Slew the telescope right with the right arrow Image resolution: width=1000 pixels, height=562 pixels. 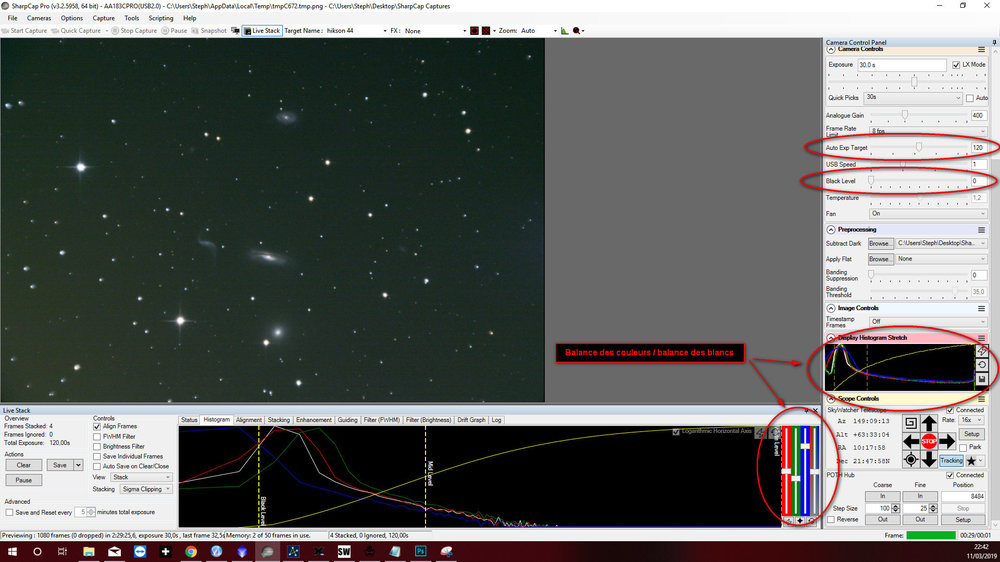tap(947, 441)
